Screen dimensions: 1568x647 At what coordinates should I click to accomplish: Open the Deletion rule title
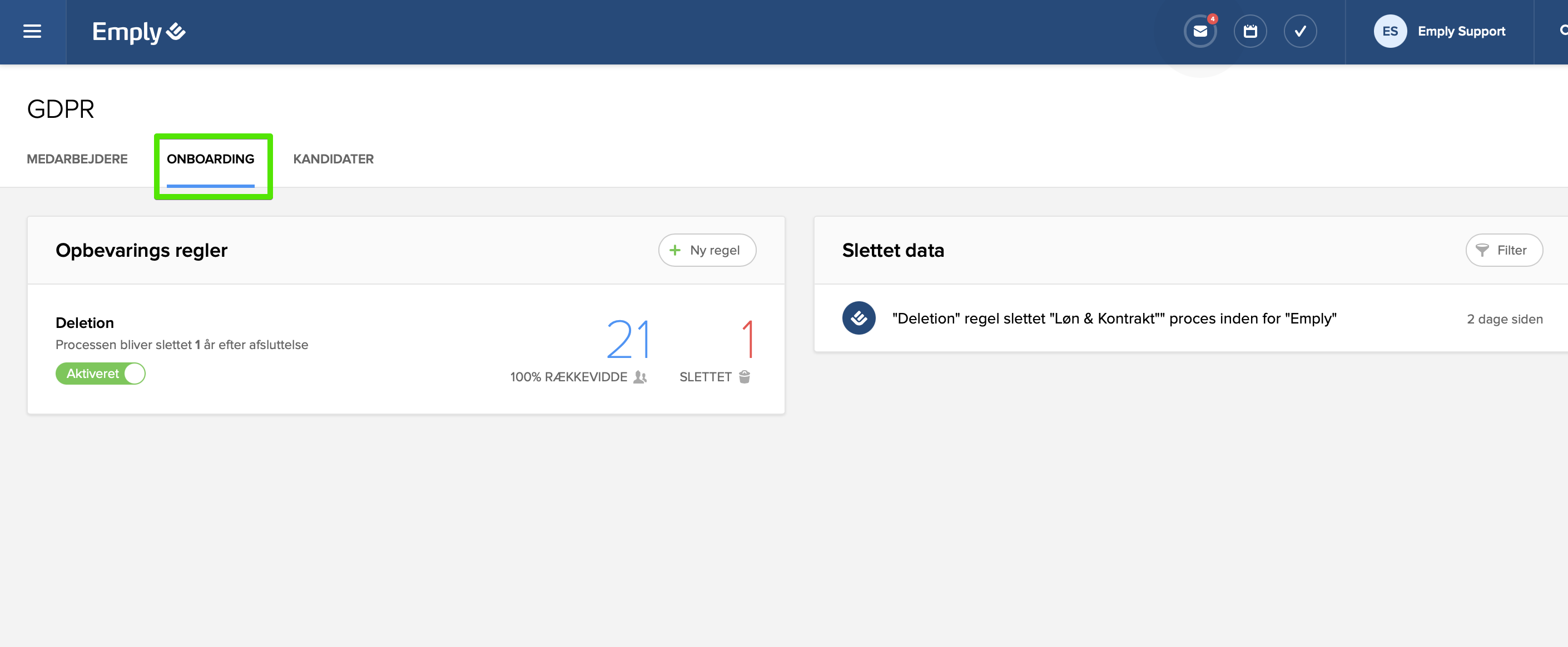click(x=85, y=322)
